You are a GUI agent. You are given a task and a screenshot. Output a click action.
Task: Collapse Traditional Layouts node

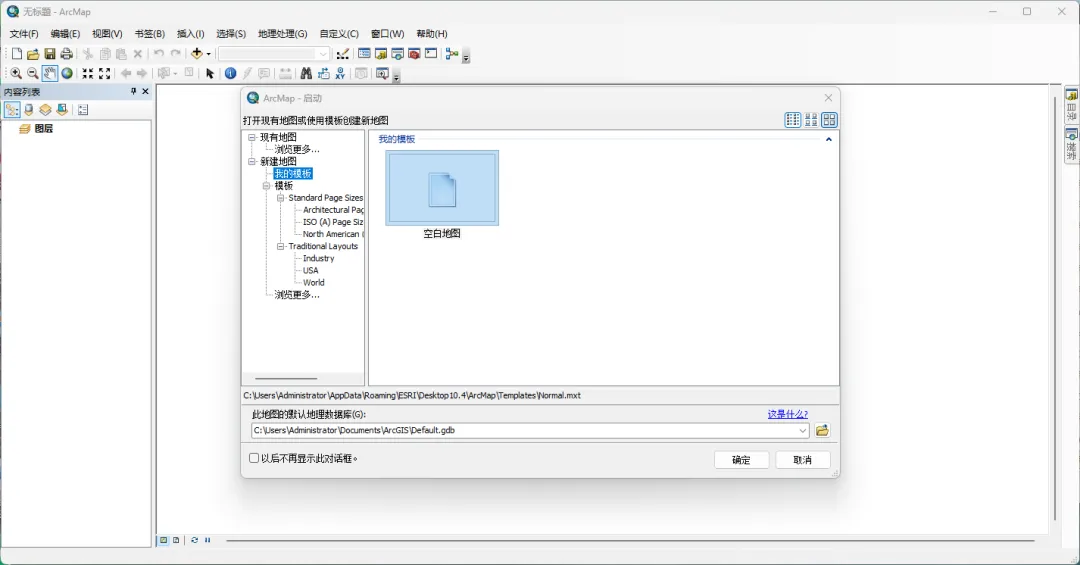(x=281, y=246)
